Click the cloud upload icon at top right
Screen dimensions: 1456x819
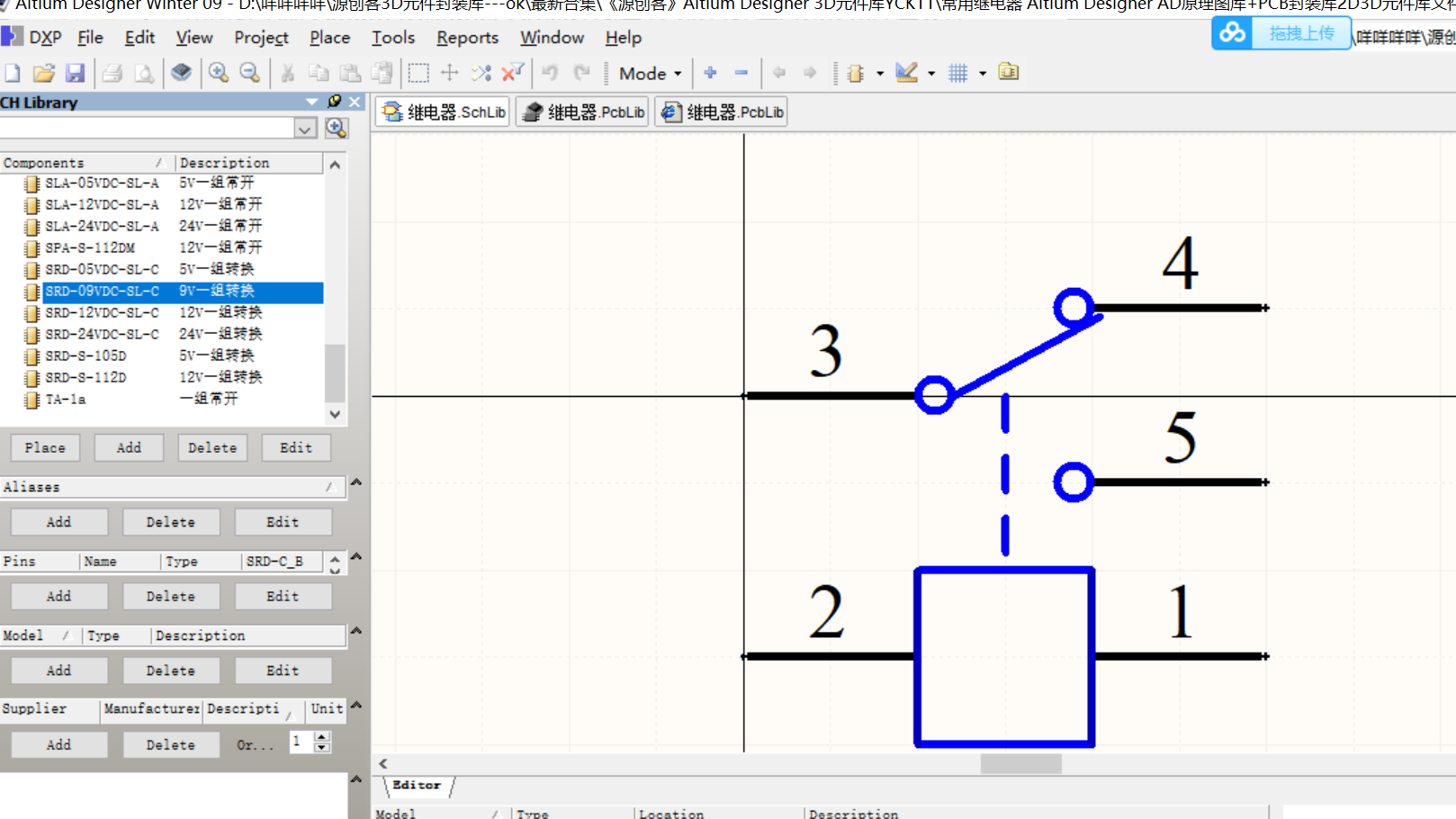click(1232, 34)
